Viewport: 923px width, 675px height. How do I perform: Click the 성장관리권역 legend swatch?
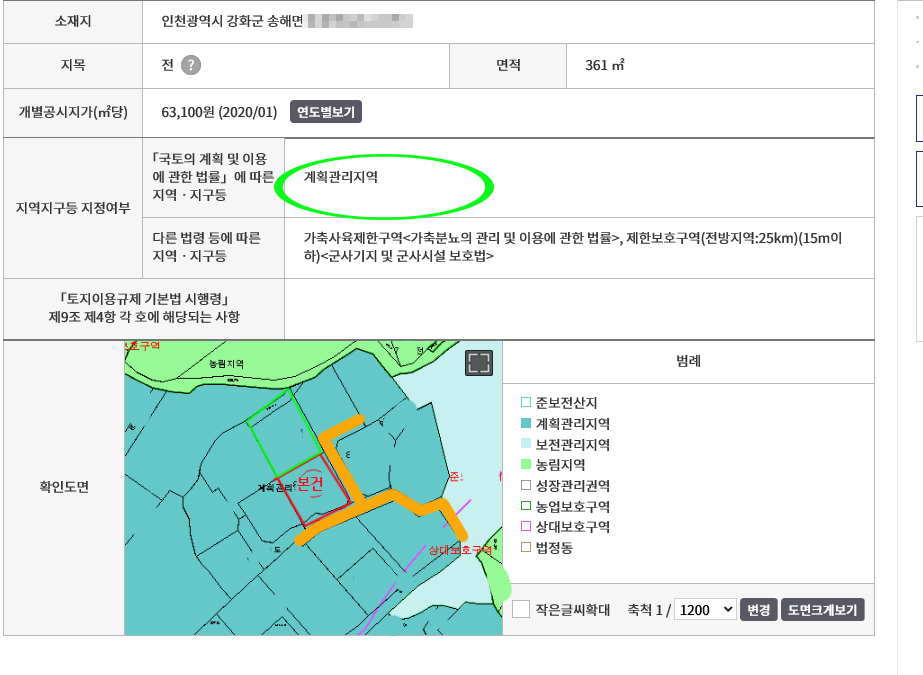(526, 486)
